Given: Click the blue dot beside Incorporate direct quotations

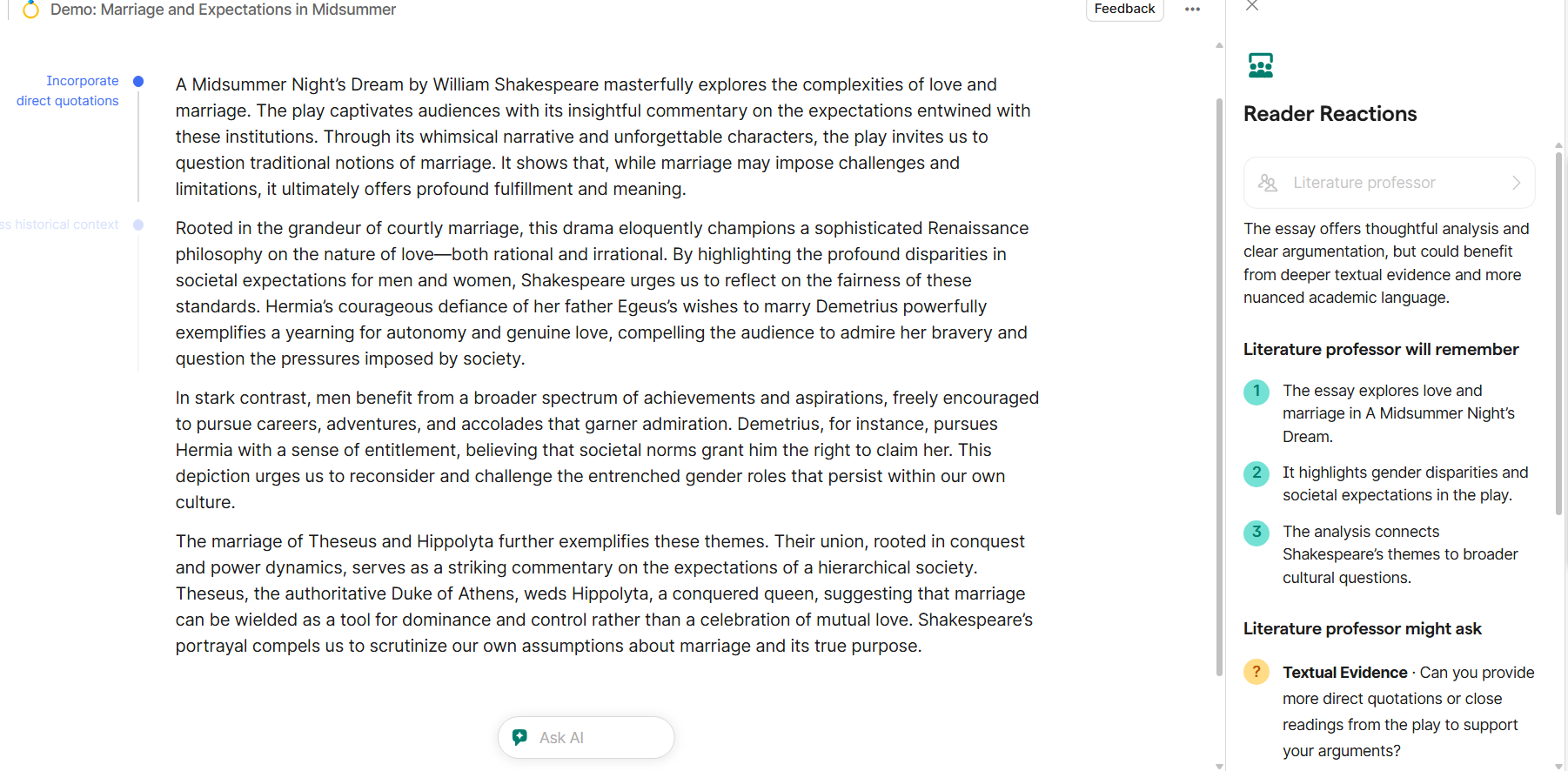Looking at the screenshot, I should (x=138, y=81).
